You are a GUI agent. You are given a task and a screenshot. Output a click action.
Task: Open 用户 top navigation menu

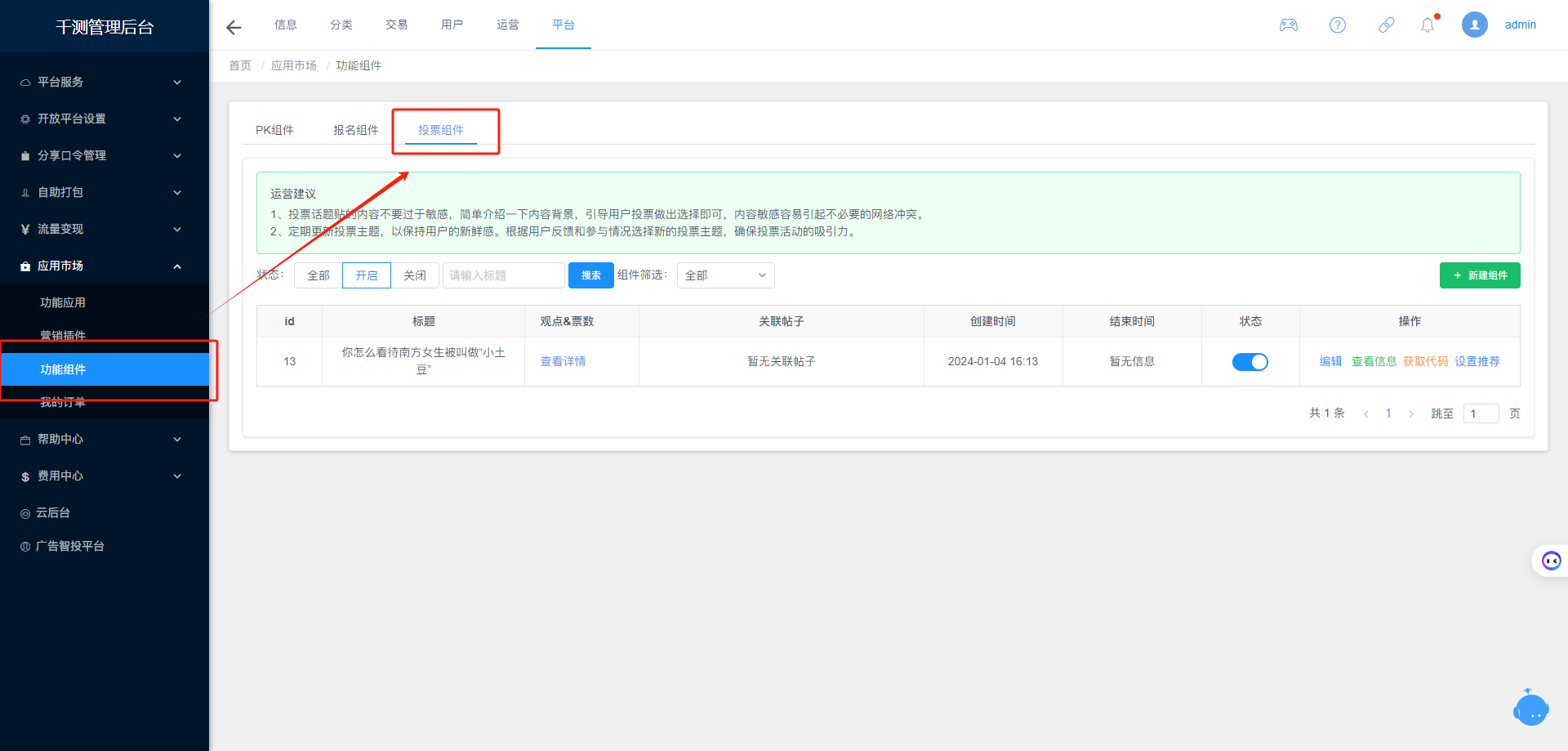(x=452, y=25)
